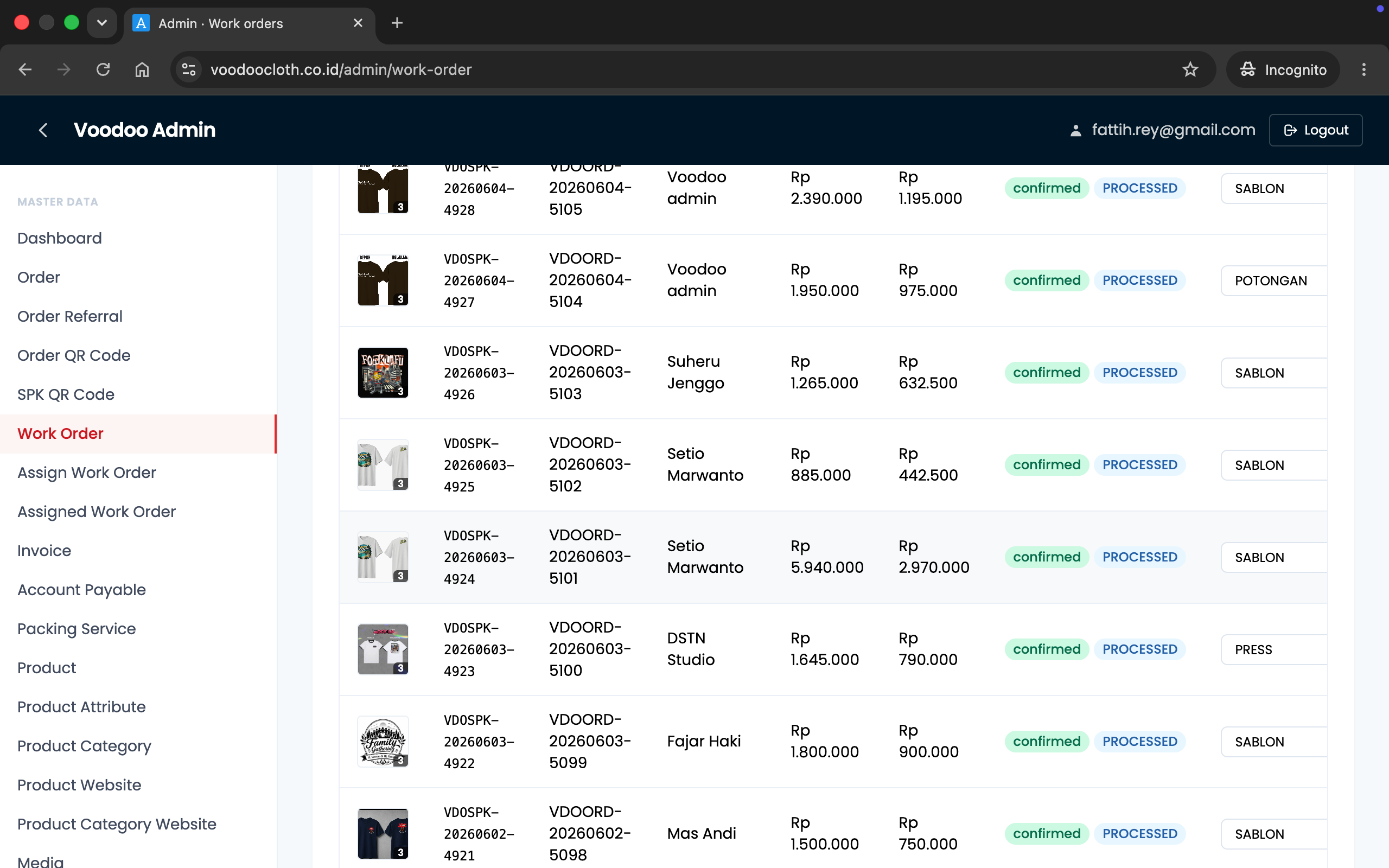This screenshot has width=1389, height=868.
Task: Click the user profile icon beside the email
Action: tap(1075, 131)
